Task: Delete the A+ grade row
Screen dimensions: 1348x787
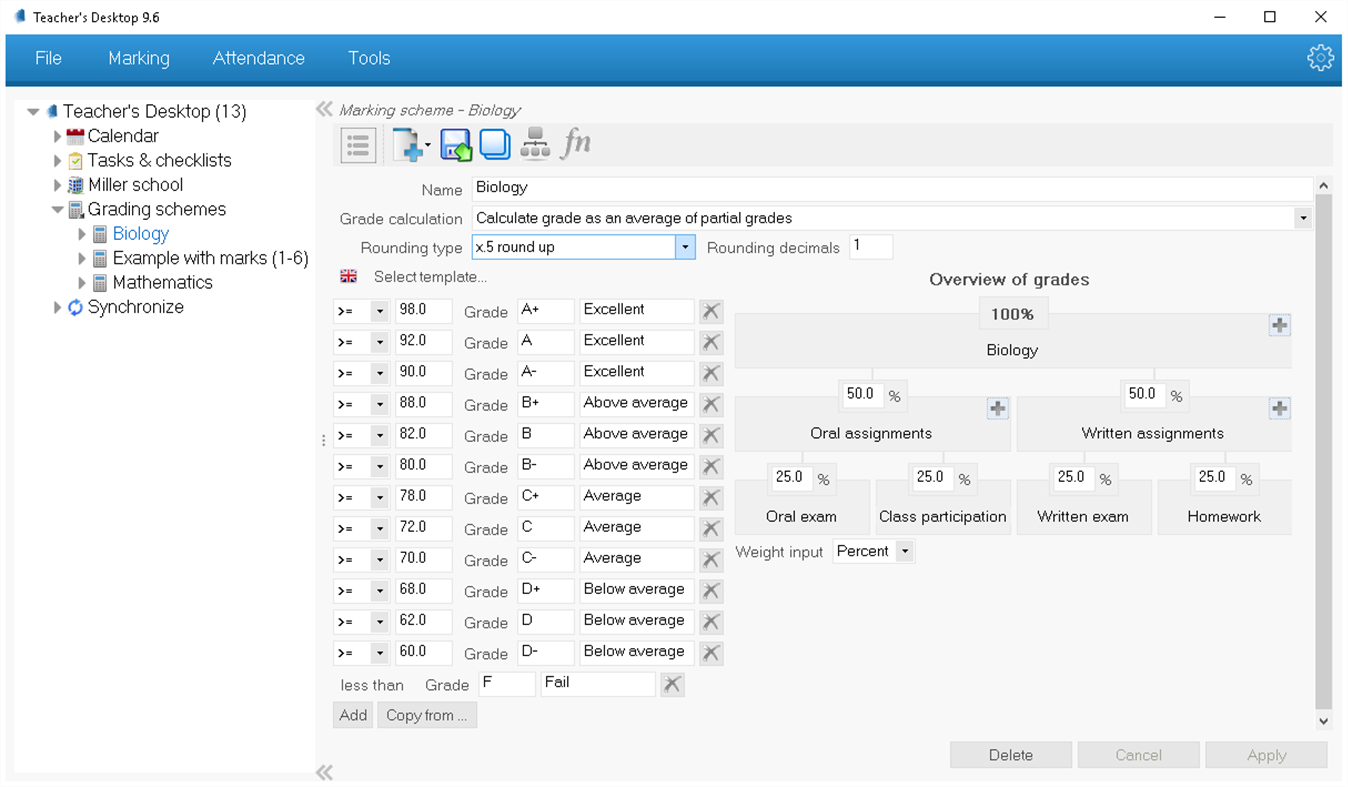Action: pos(711,310)
